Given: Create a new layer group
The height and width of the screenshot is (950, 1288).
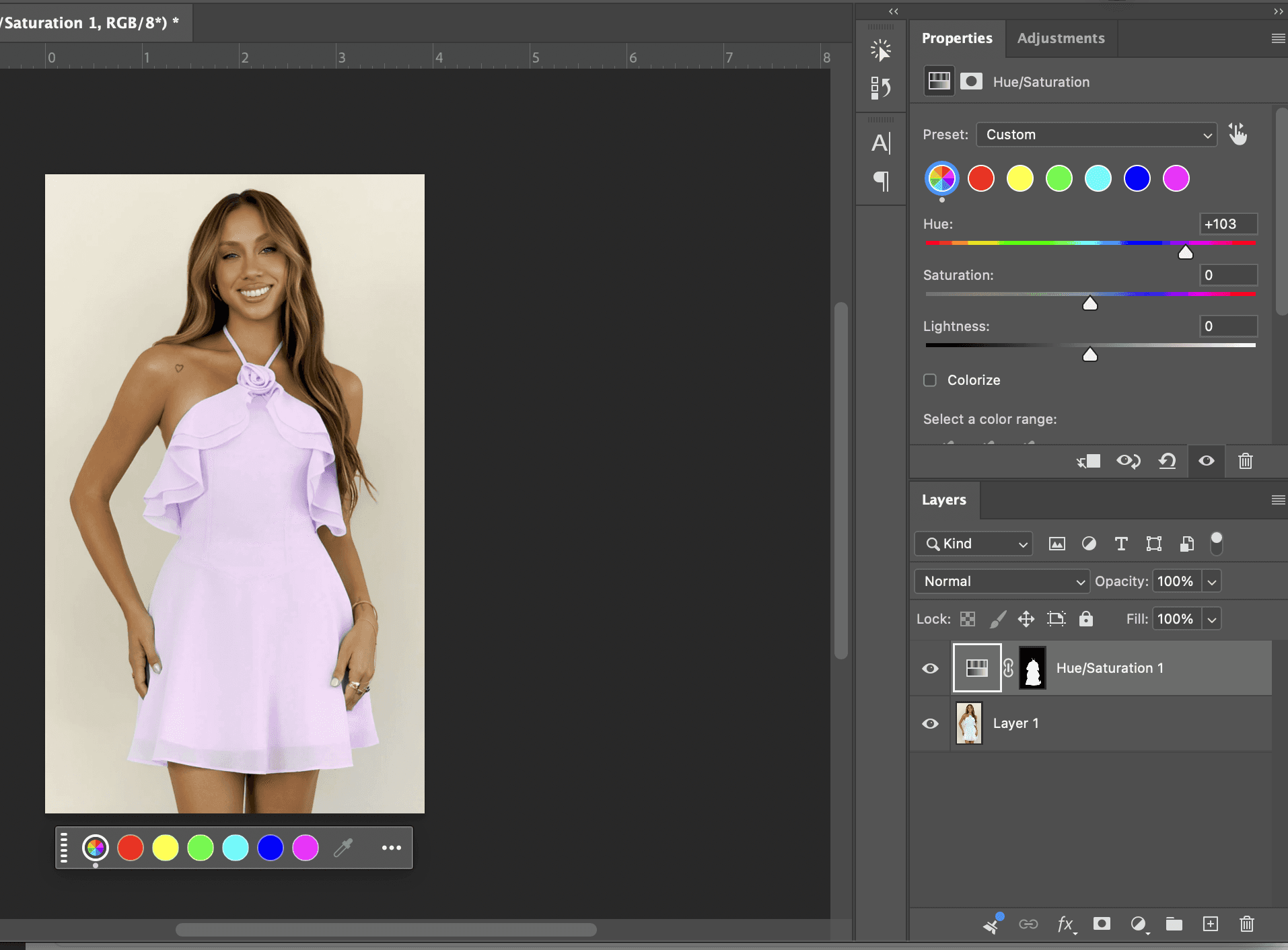Looking at the screenshot, I should (1174, 924).
